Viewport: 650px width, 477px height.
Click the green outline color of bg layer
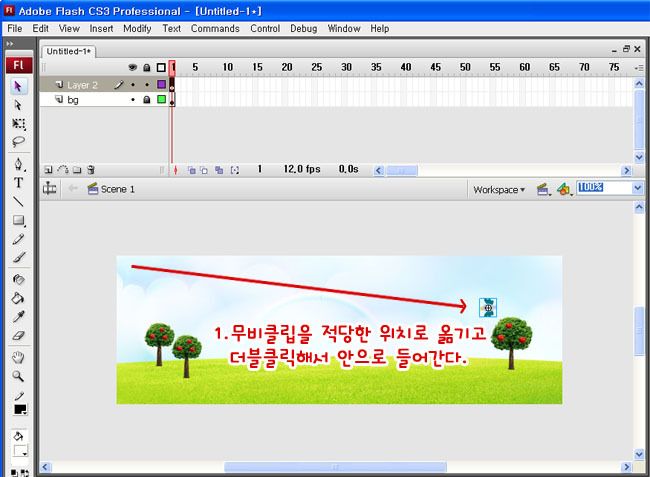(161, 99)
